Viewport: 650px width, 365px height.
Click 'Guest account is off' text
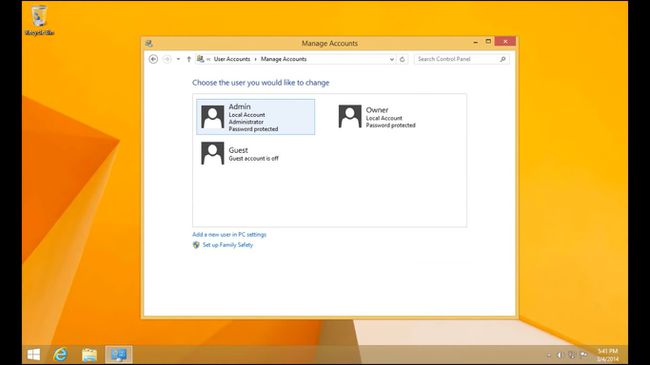pos(254,158)
